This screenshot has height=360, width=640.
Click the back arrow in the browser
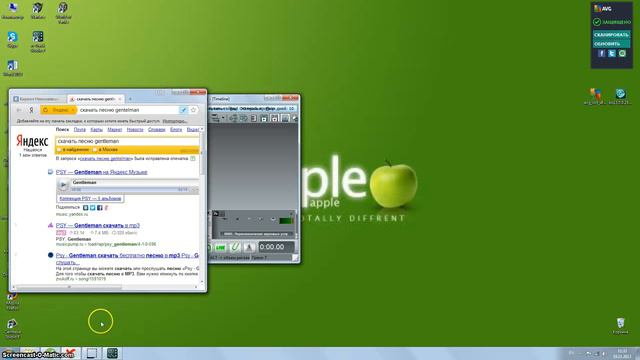19,110
